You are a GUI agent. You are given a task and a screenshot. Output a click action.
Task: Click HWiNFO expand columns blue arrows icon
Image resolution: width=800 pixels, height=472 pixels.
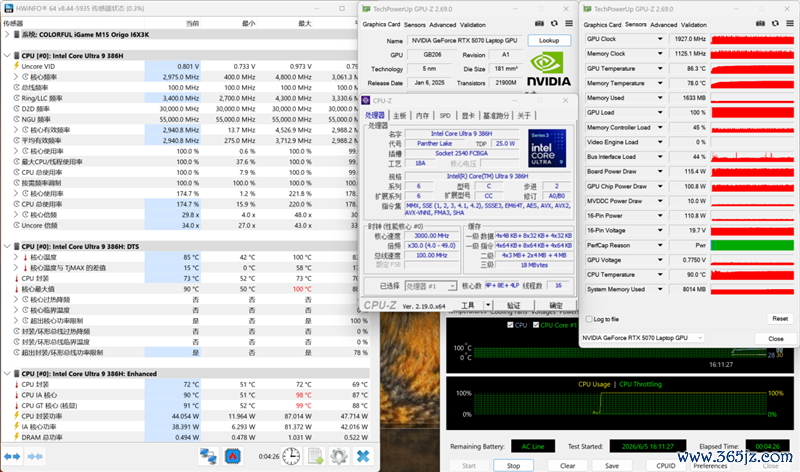click(x=12, y=456)
